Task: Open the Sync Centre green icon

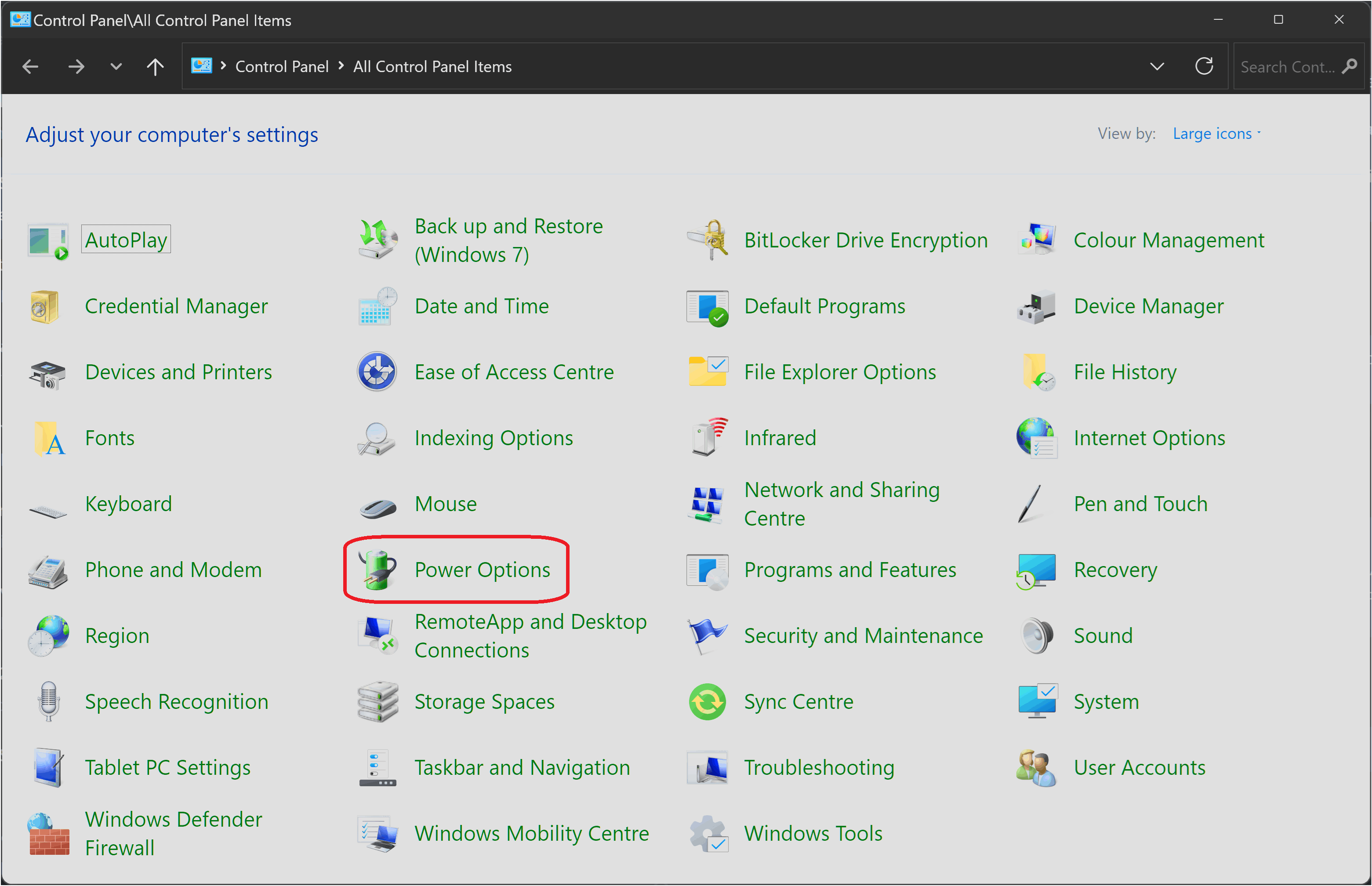Action: coord(708,702)
